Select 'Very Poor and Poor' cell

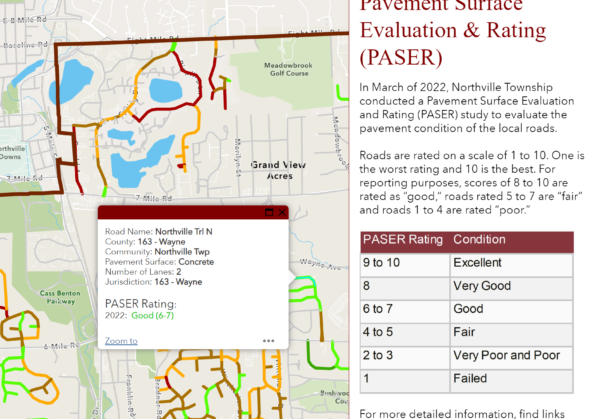pos(512,358)
